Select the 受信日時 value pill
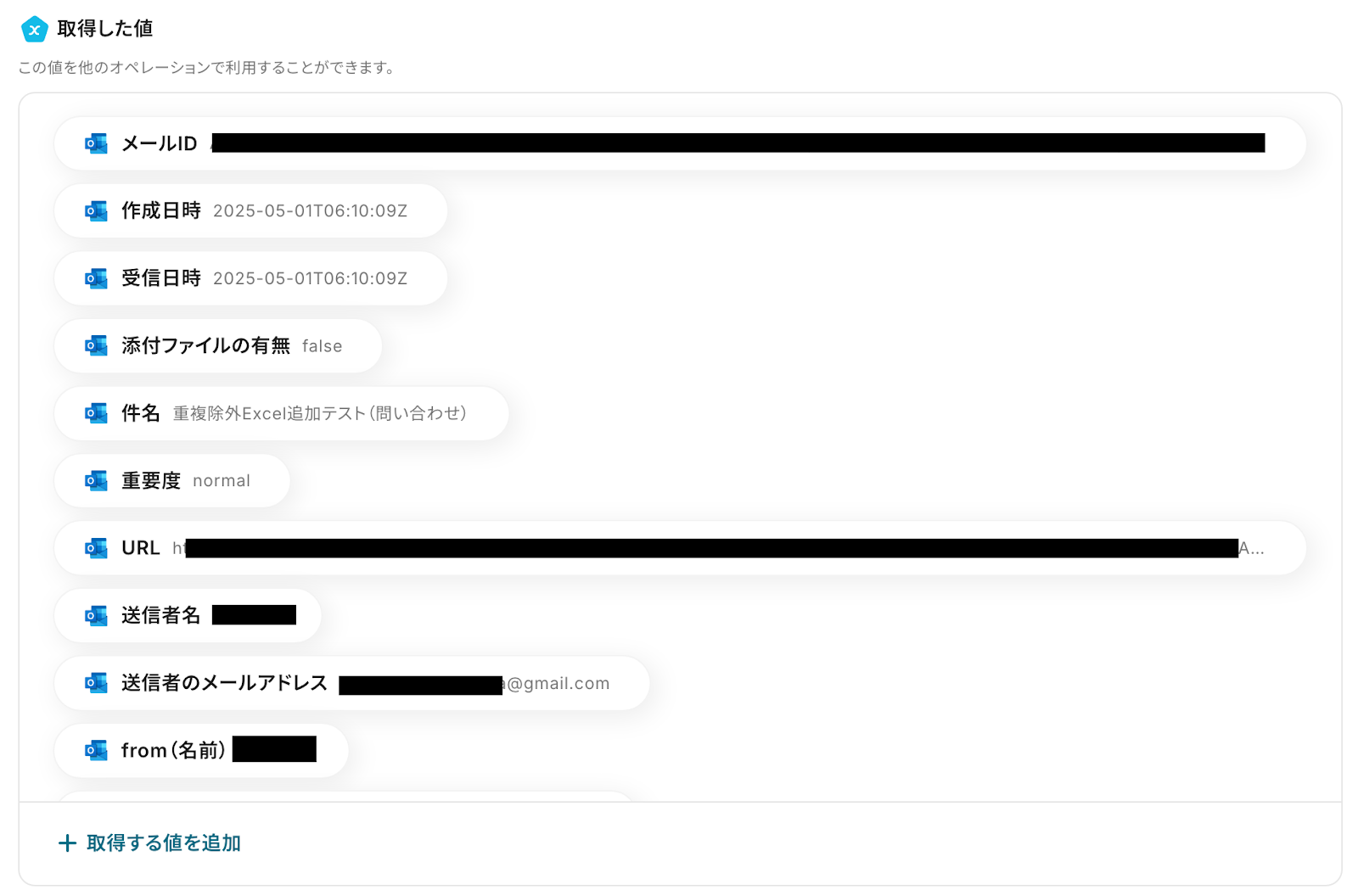This screenshot has width=1358, height=896. pos(250,278)
